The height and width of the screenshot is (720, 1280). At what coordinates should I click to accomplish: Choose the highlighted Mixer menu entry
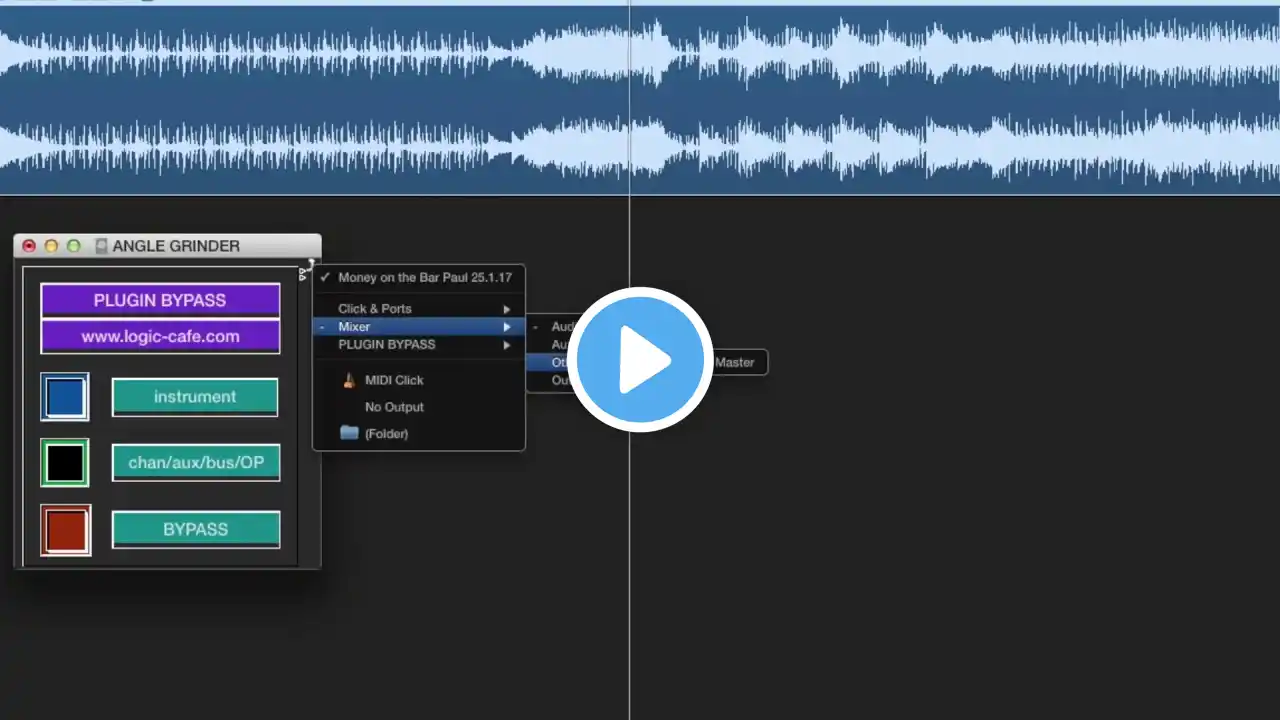[419, 327]
